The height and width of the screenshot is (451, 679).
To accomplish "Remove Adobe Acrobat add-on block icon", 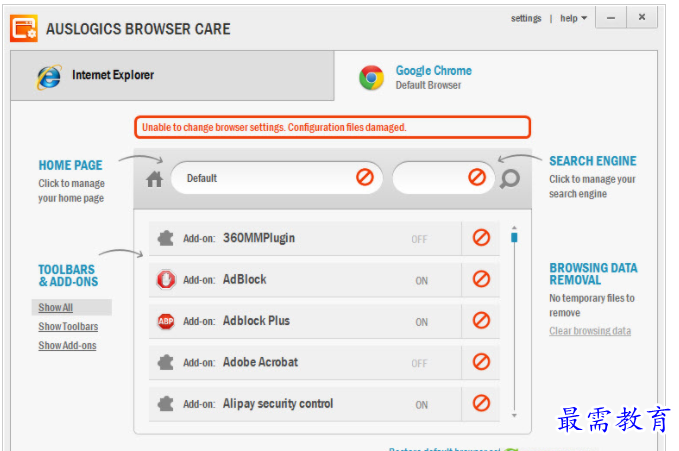I will (x=481, y=361).
